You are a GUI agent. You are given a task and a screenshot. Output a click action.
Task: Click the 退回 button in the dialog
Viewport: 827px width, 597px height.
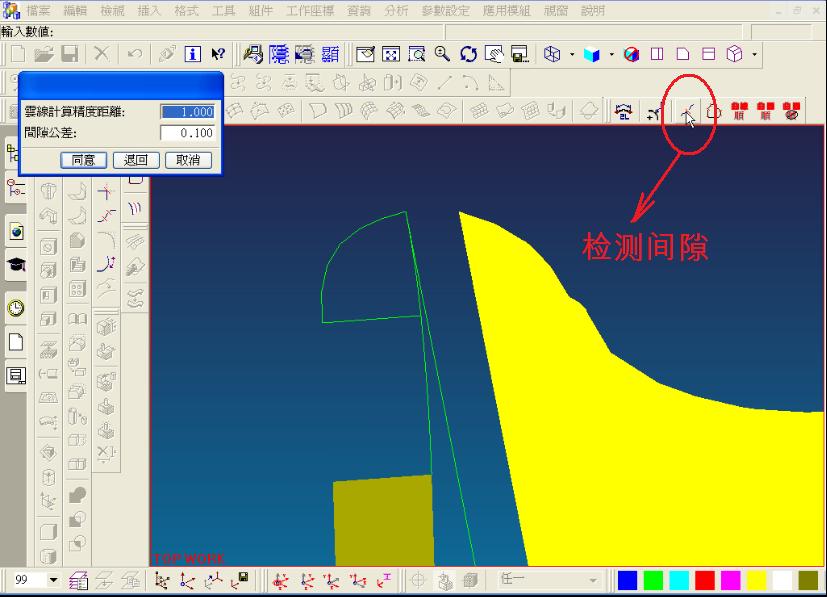[136, 160]
